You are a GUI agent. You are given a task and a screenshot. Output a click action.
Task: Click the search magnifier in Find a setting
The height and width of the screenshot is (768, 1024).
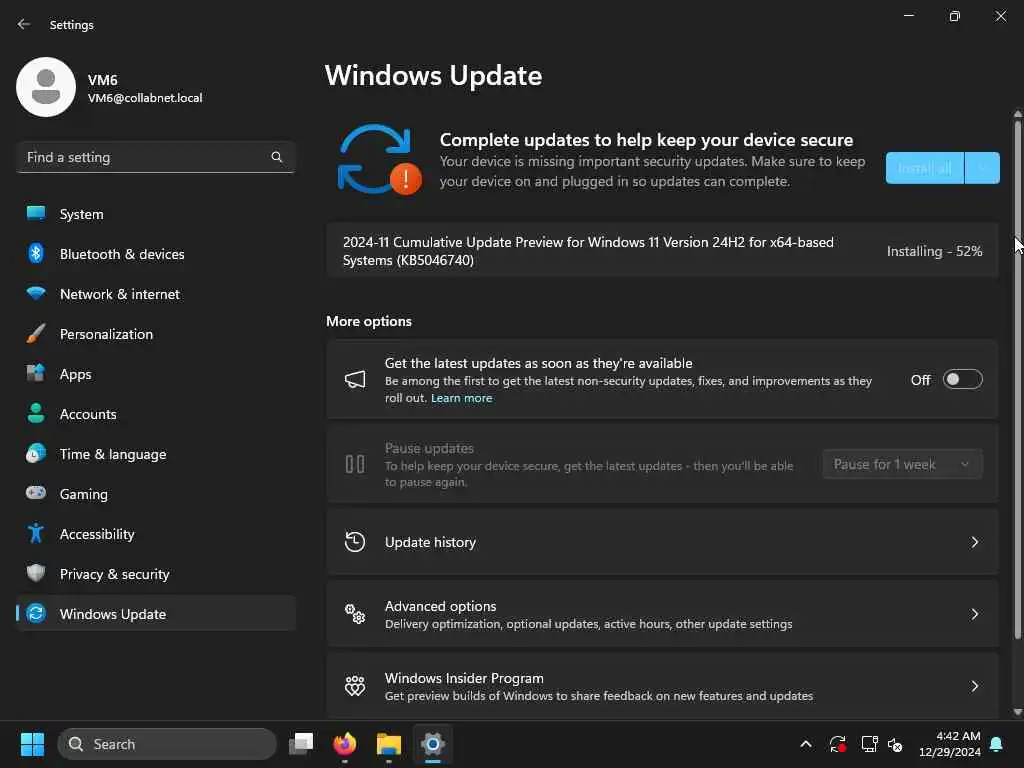point(276,157)
